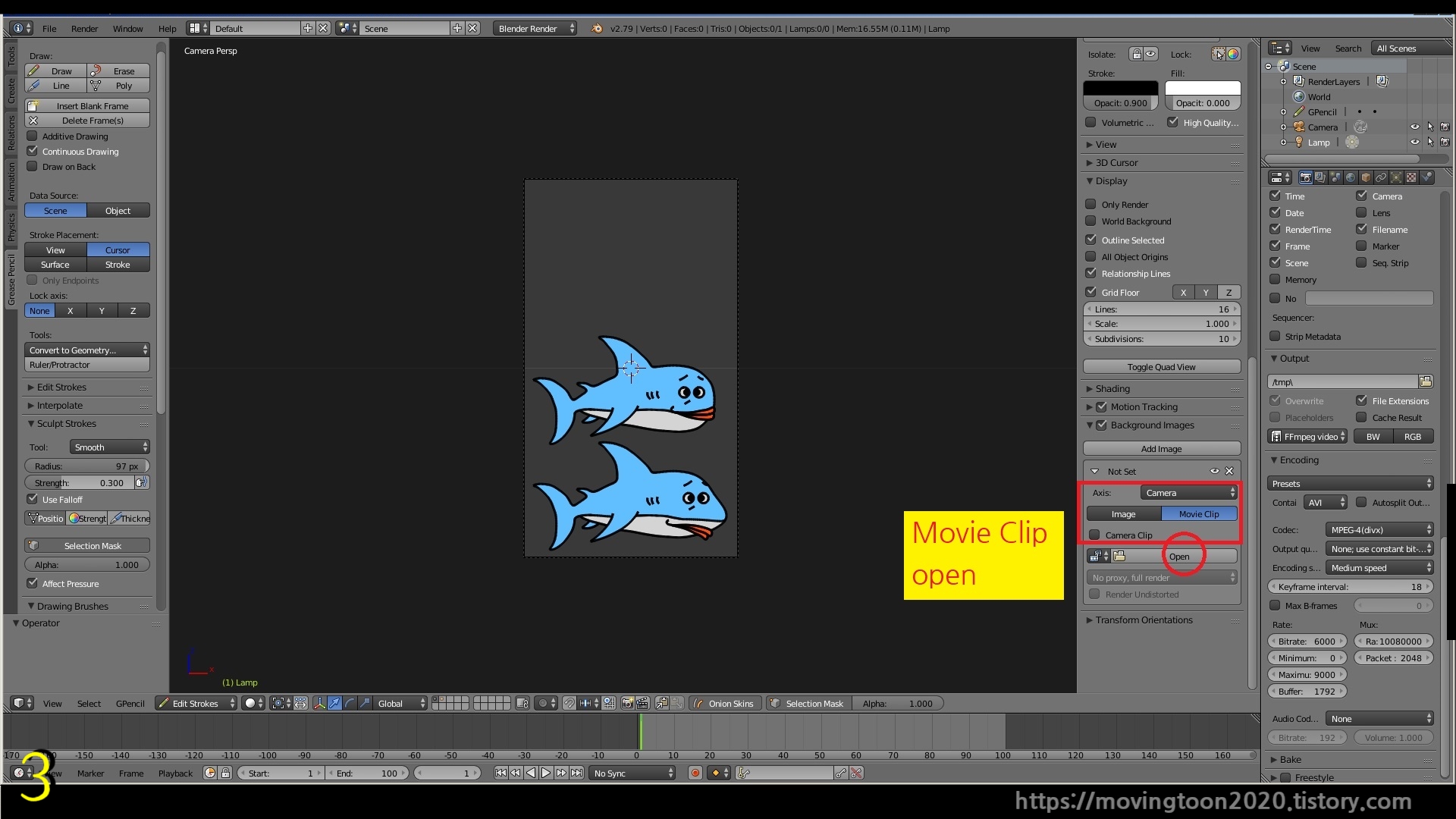Click the red auto-keying record button
Viewport: 1456px width, 819px height.
click(695, 773)
